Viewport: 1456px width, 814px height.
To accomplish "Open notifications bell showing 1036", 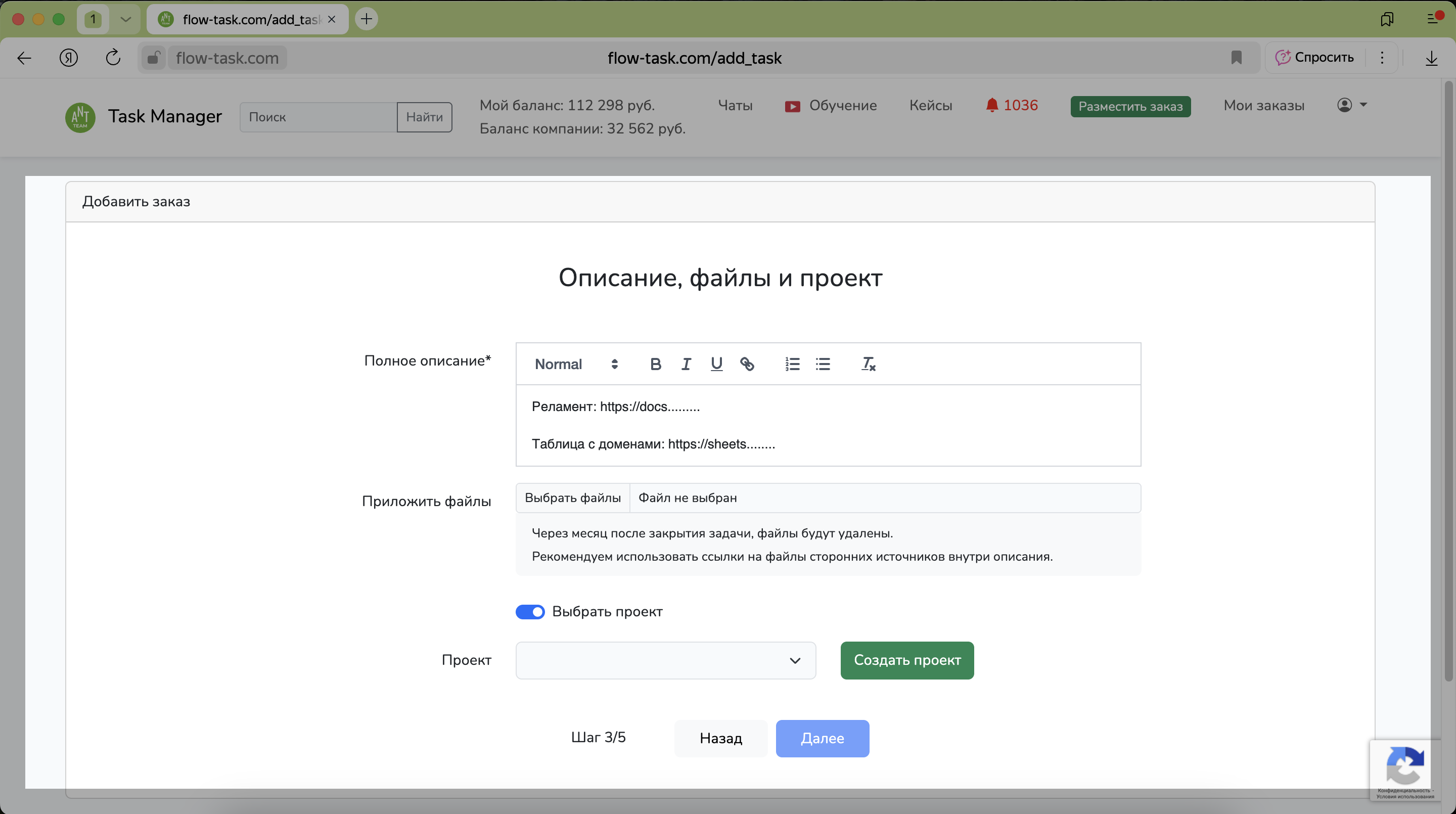I will (x=1011, y=106).
